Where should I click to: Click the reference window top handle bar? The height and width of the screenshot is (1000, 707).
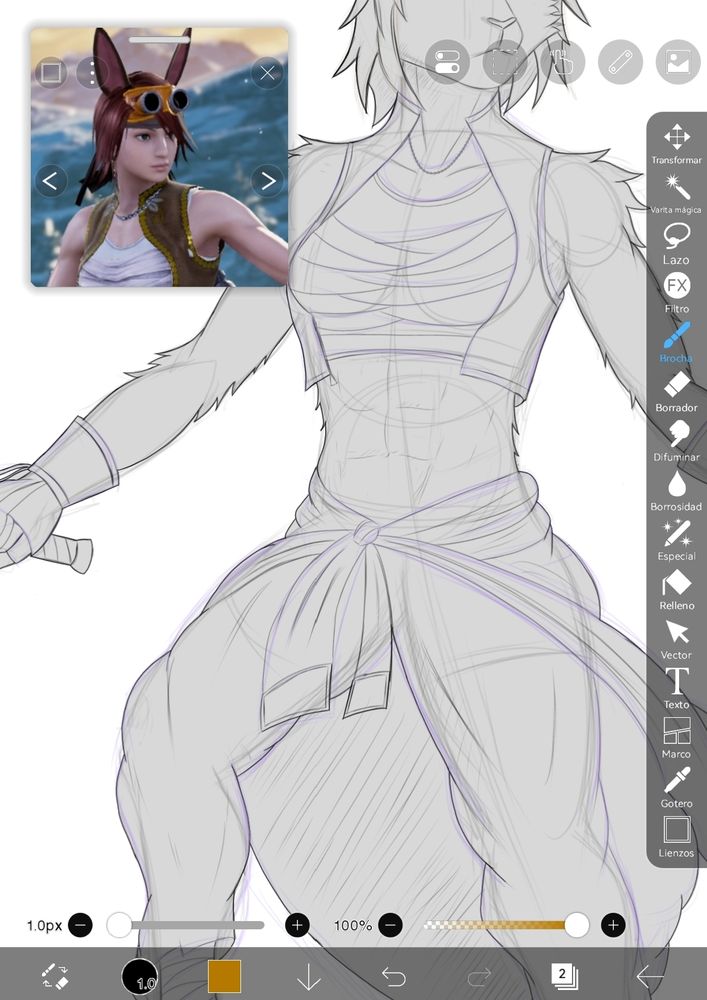click(x=159, y=40)
